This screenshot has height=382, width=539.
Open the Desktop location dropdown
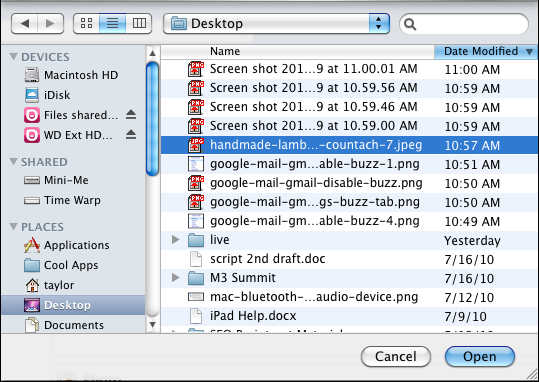[276, 23]
